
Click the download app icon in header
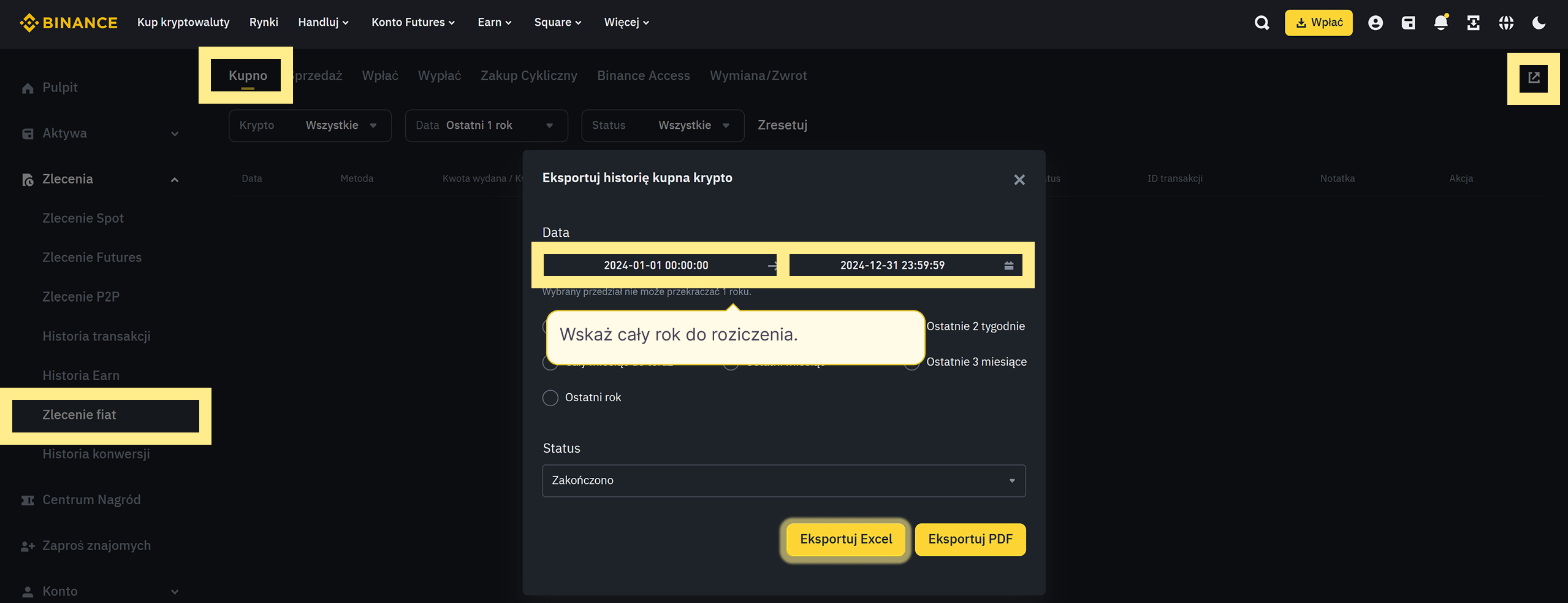pos(1473,23)
